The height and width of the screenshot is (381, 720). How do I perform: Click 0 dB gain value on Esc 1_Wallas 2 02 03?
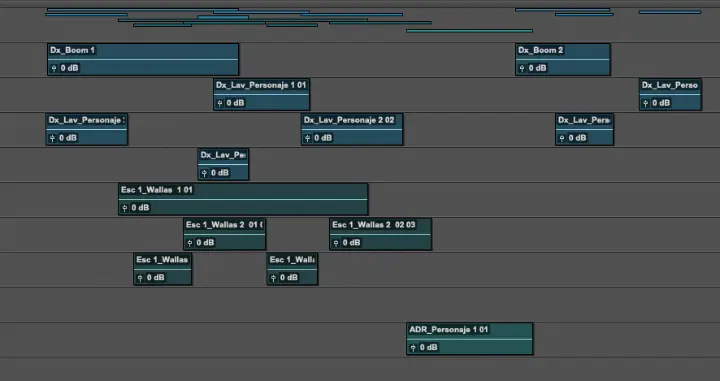[x=351, y=243]
